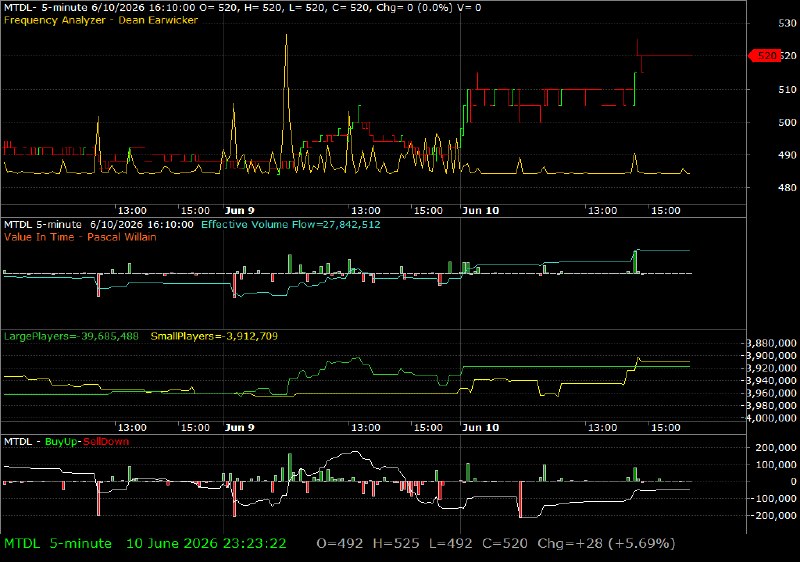
Task: Click the 200,000 axis label in BuyUp panel
Action: [775, 448]
